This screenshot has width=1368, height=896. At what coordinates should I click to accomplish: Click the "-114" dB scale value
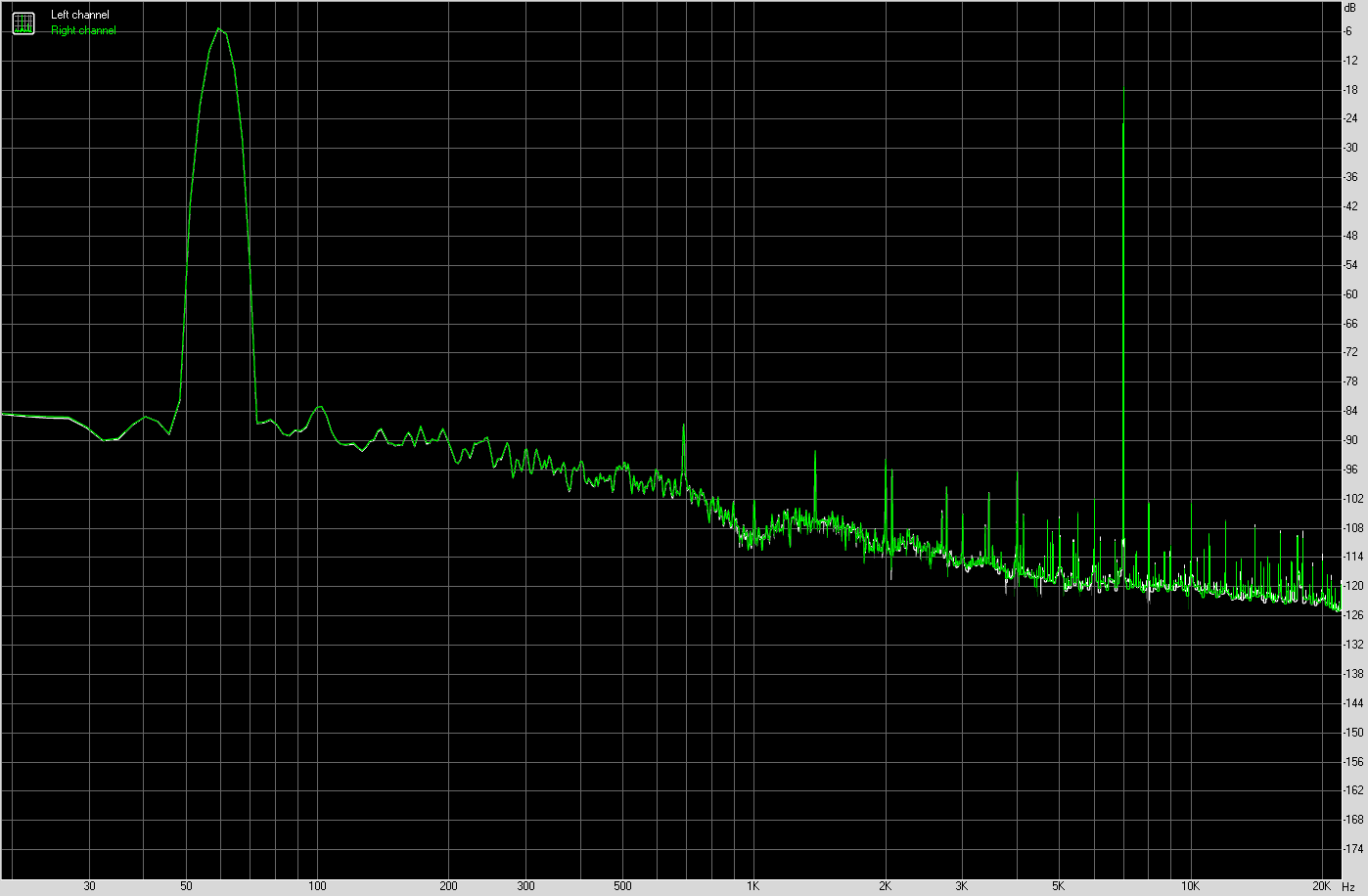[1354, 557]
